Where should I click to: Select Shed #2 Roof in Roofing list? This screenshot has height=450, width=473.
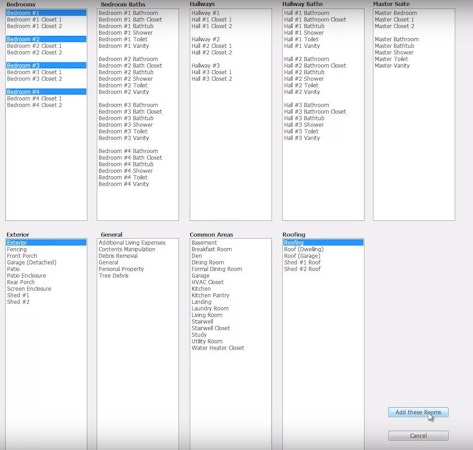pos(302,269)
